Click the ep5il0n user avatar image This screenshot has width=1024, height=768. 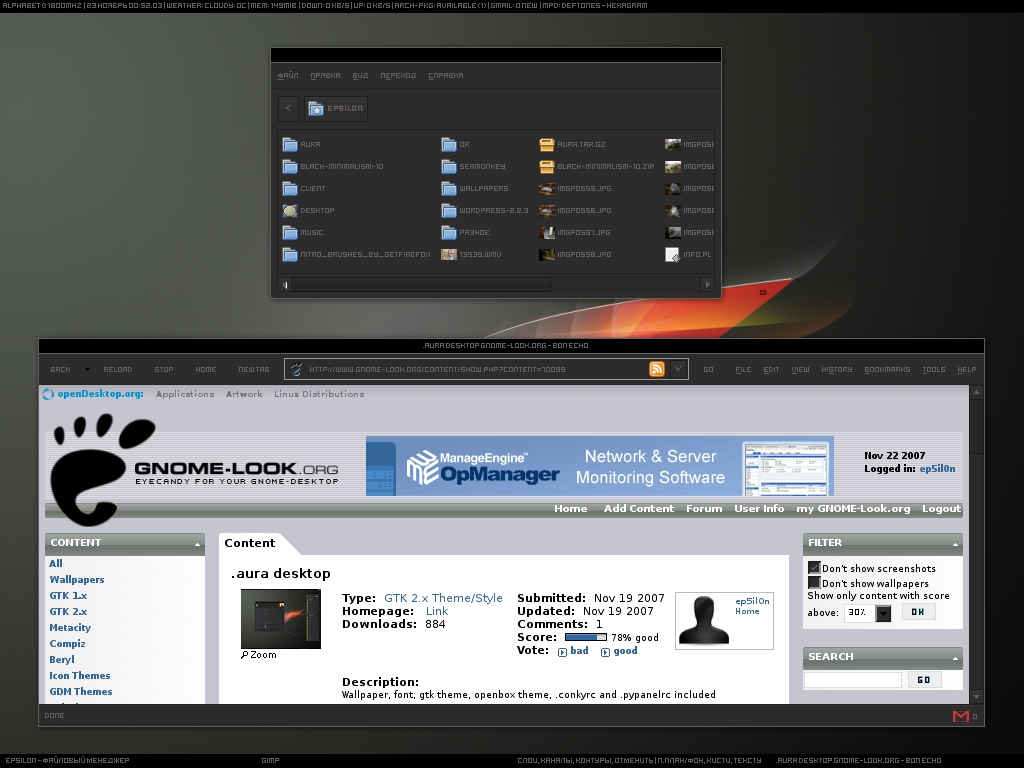tap(704, 620)
